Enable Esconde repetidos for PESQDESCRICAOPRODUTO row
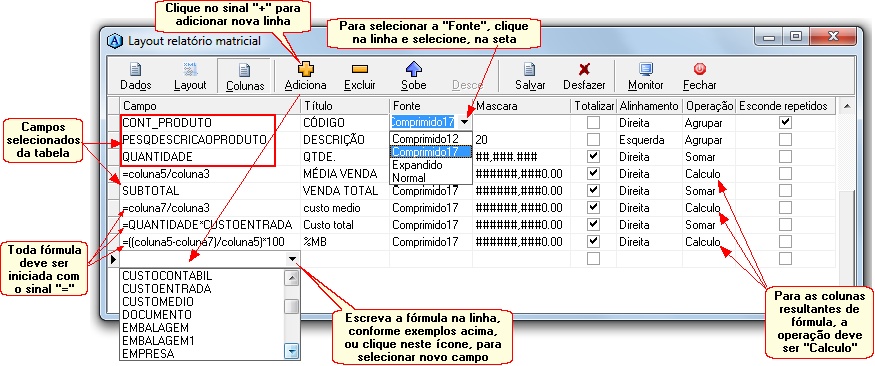This screenshot has height=366, width=875. click(x=786, y=139)
